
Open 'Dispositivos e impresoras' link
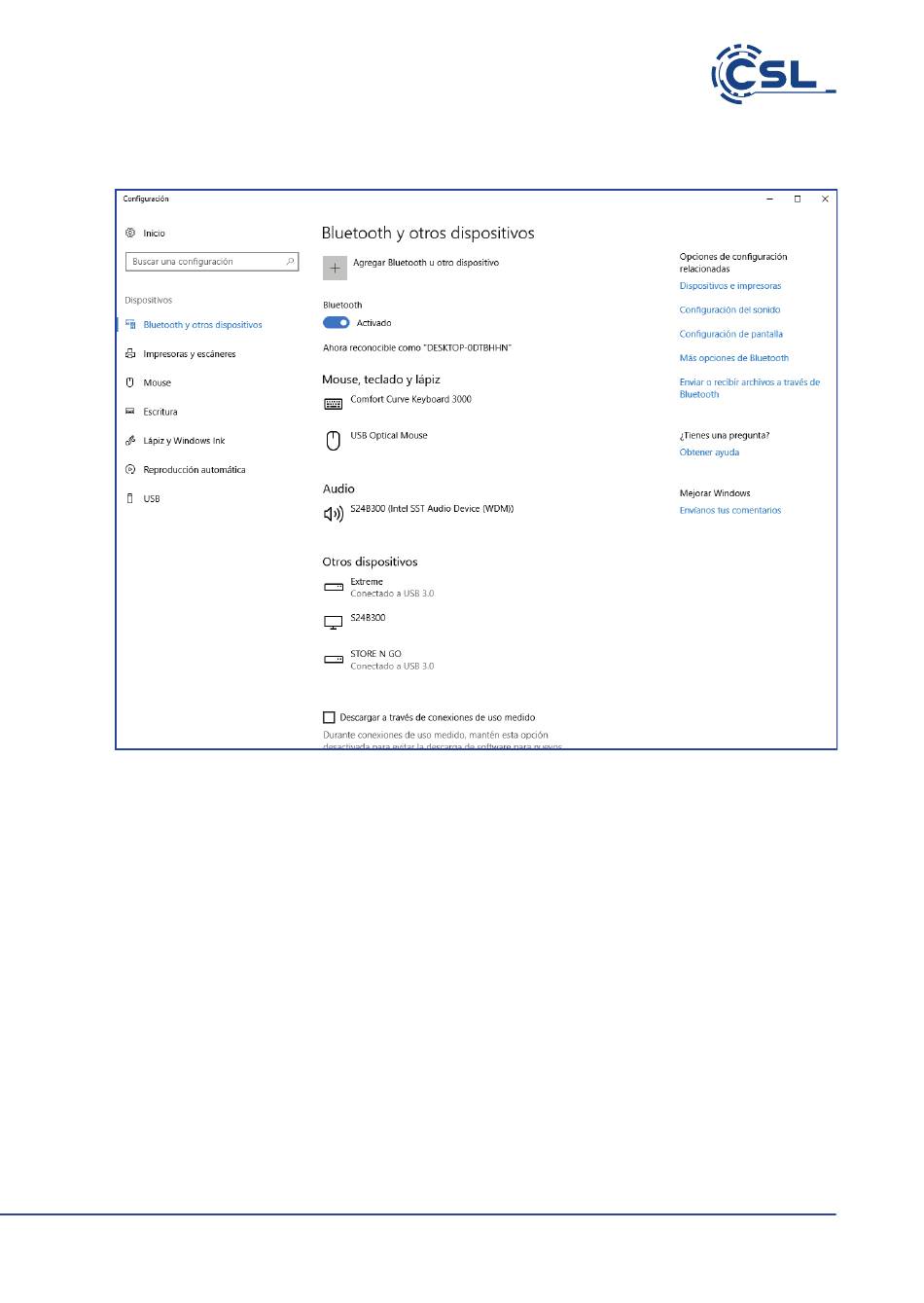point(730,286)
